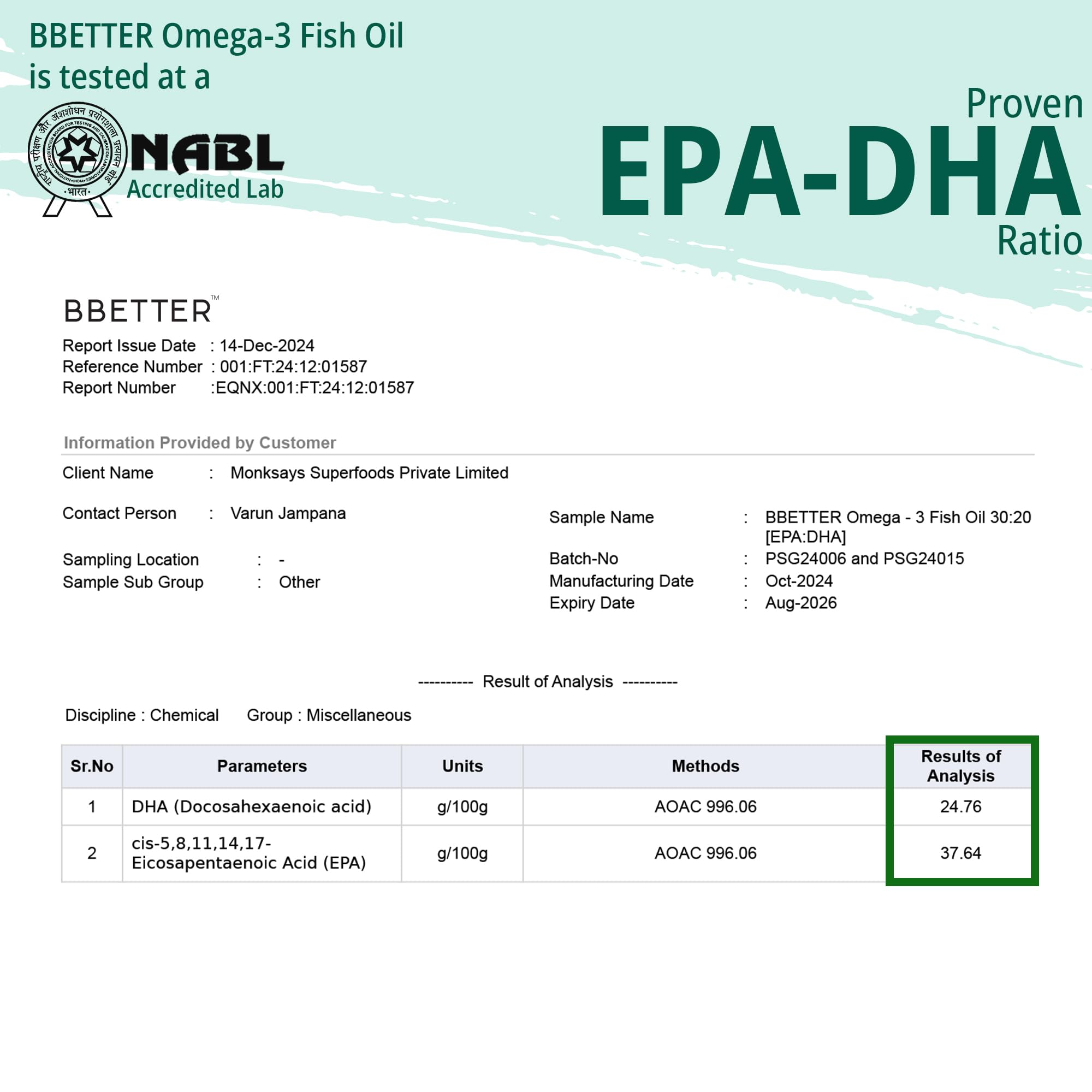This screenshot has width=1092, height=1092.
Task: Click the Report Number EQNX value
Action: pyautogui.click(x=314, y=388)
